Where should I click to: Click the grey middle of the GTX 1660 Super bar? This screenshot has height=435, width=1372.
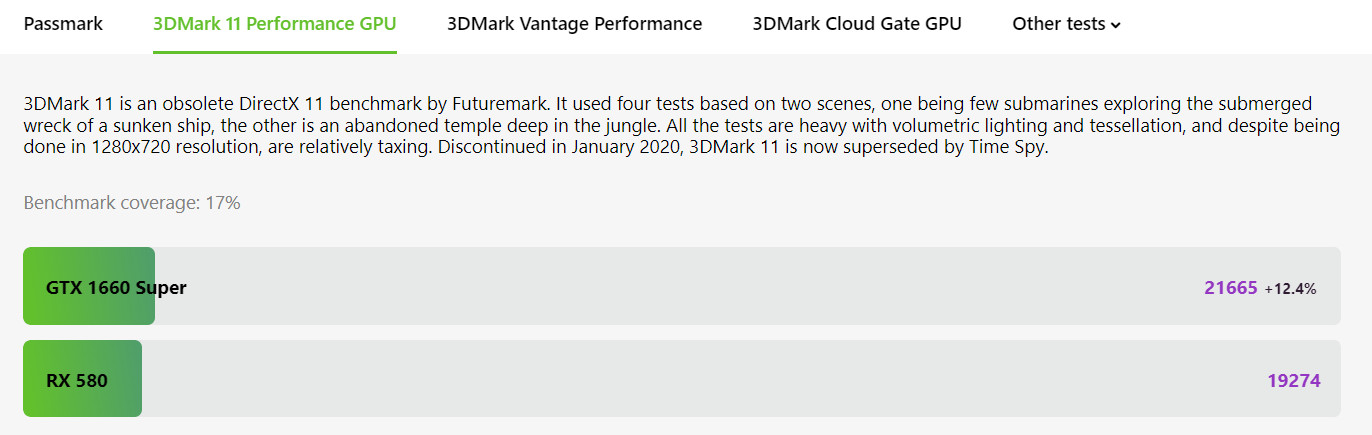680,286
